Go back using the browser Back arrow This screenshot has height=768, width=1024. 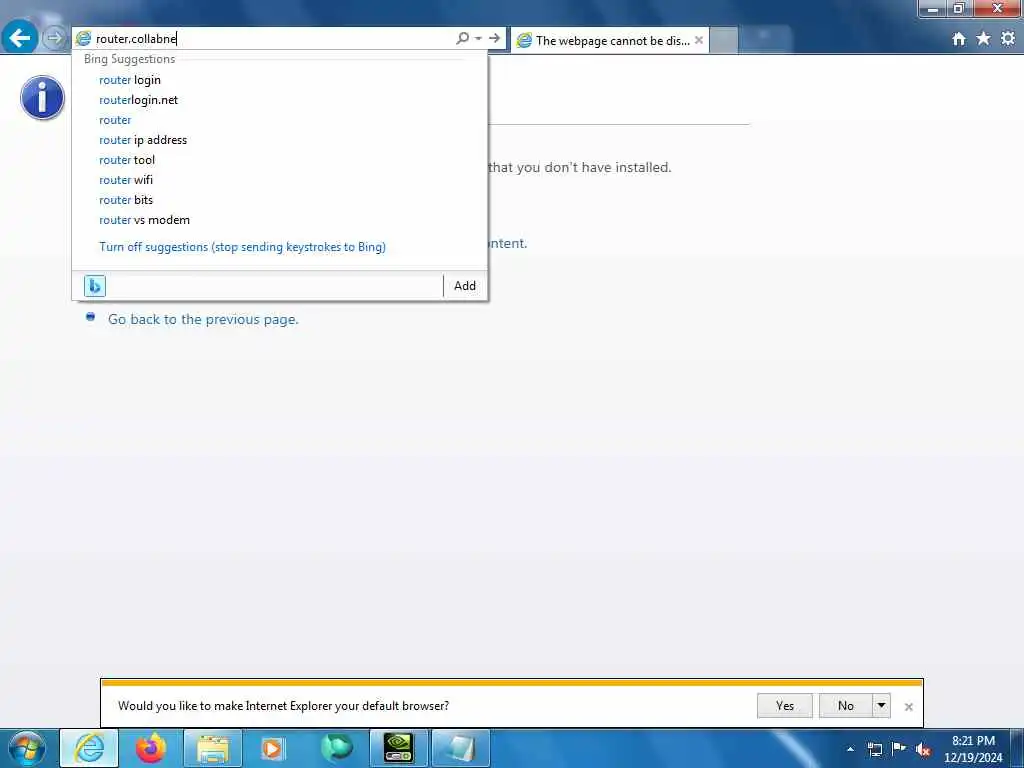pyautogui.click(x=20, y=38)
